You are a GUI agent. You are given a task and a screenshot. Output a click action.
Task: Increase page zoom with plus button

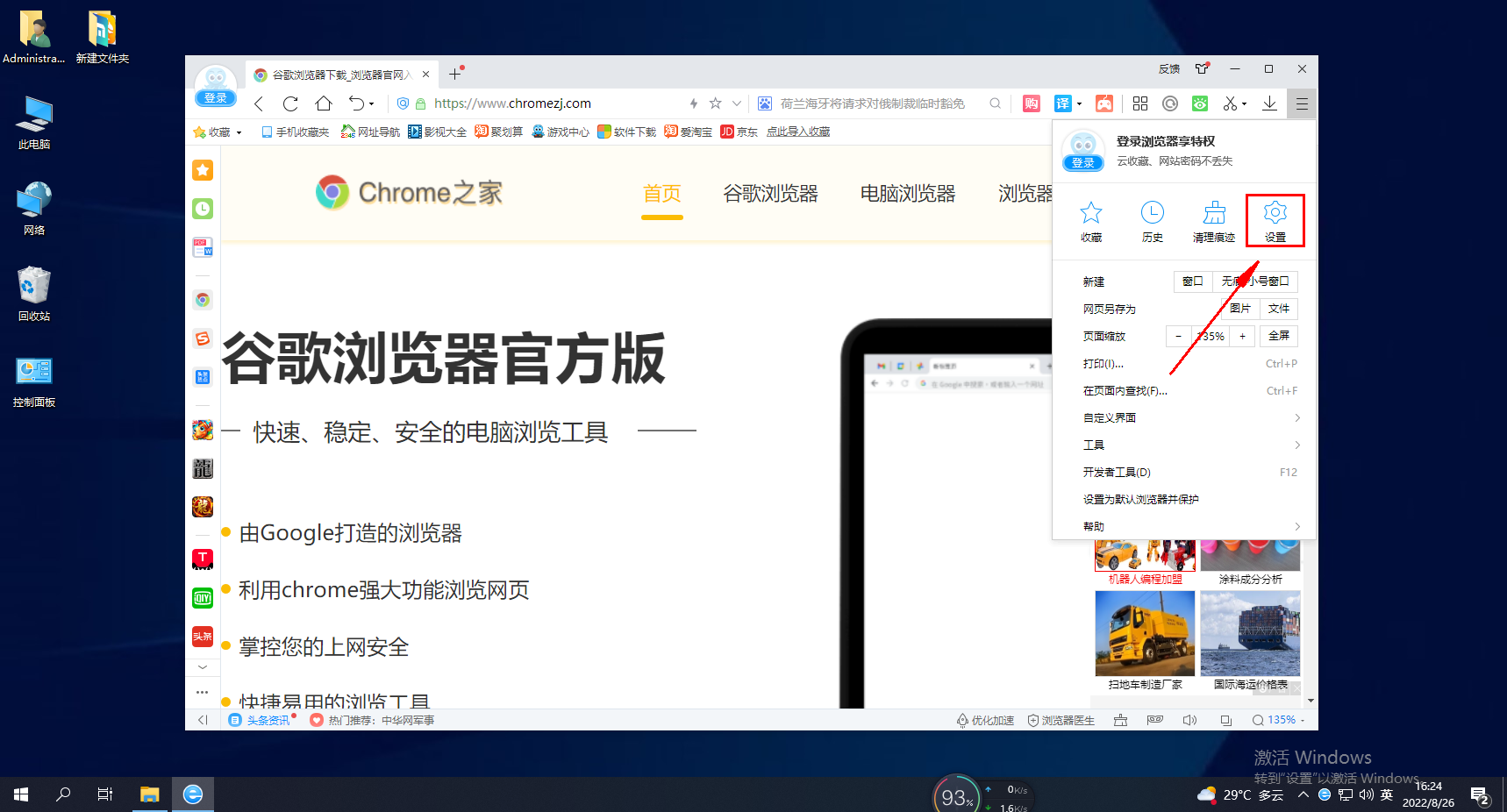point(1242,336)
